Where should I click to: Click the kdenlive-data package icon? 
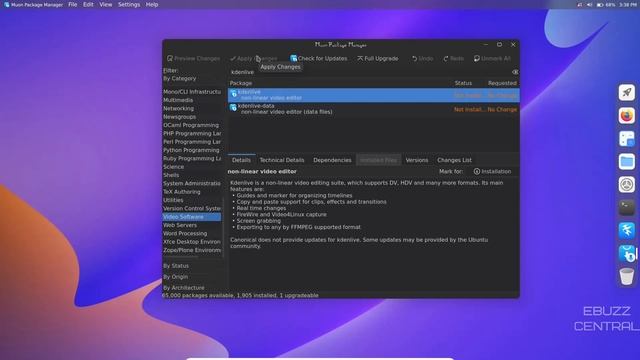233,108
